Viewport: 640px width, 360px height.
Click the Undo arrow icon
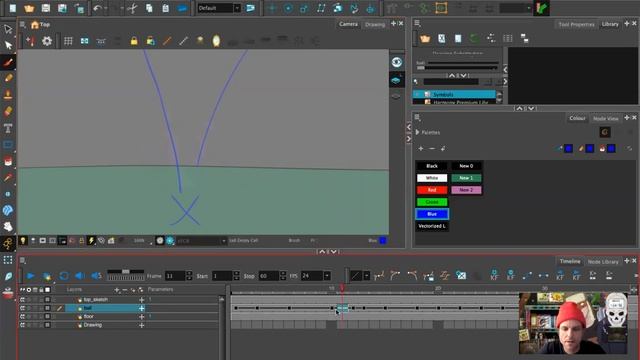point(97,8)
